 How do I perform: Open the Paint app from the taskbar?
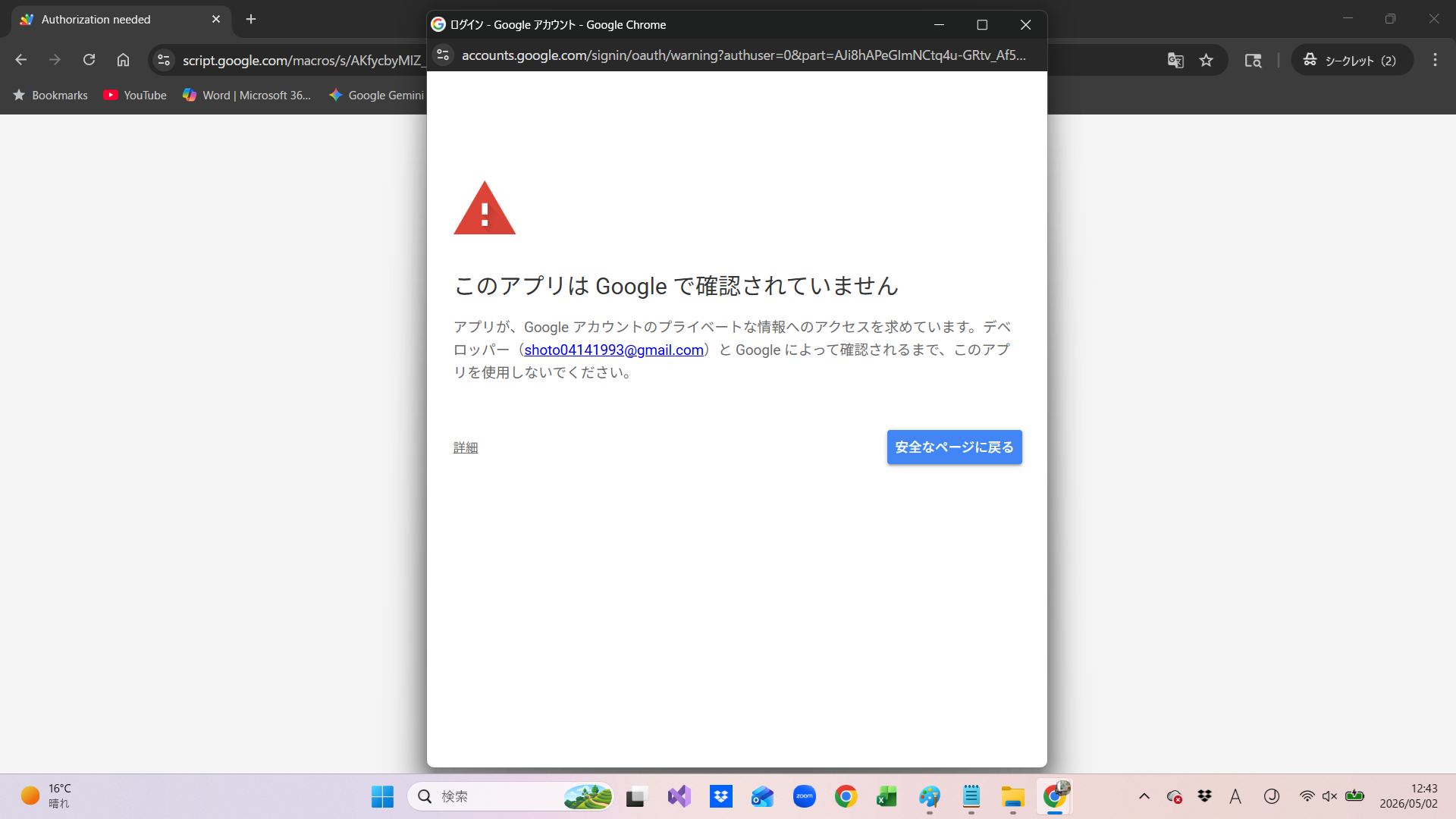(x=929, y=796)
